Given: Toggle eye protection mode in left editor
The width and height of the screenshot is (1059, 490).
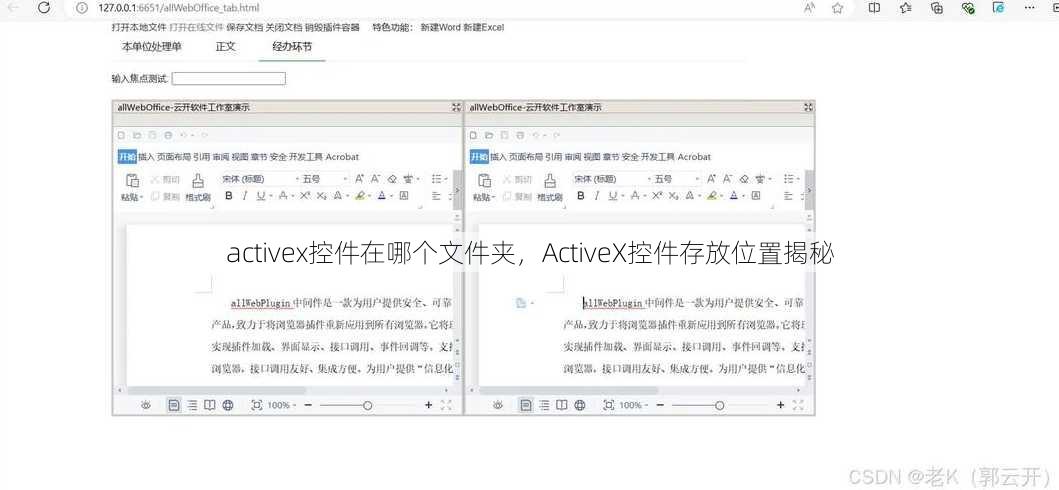Looking at the screenshot, I should point(146,405).
